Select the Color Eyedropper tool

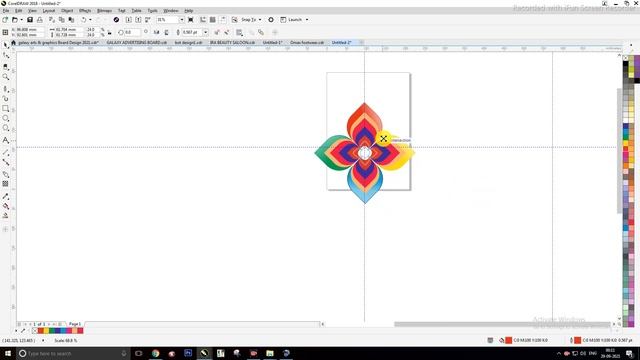point(5,196)
